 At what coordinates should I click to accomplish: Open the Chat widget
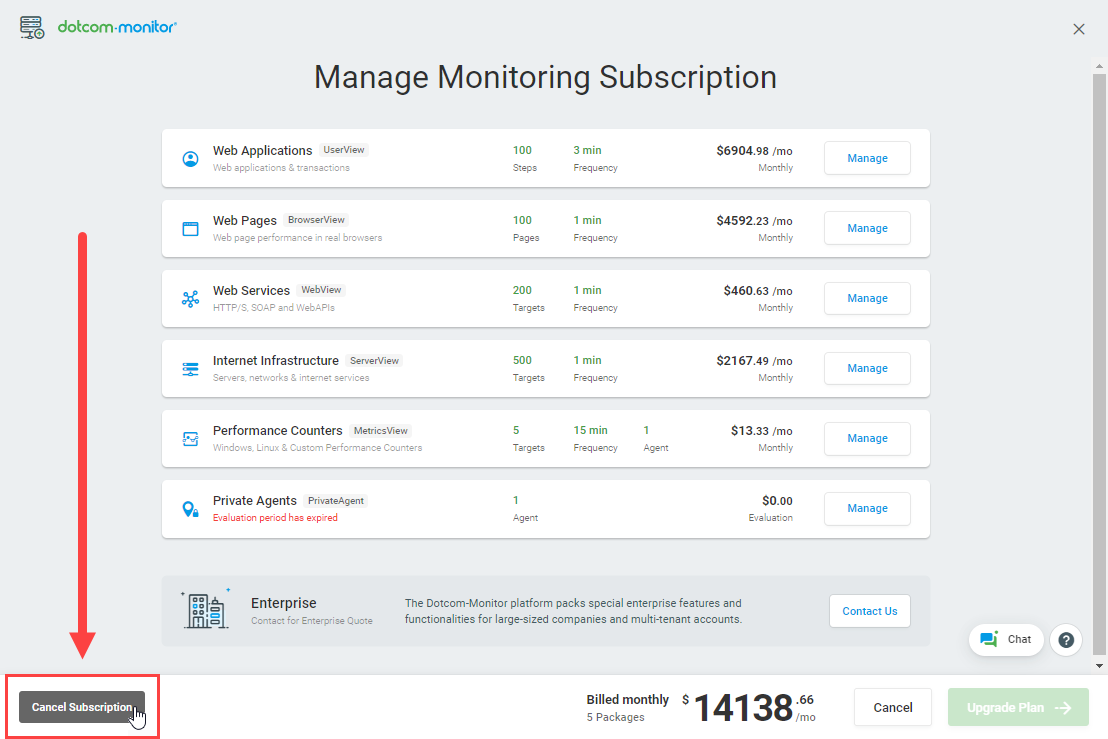point(1006,640)
